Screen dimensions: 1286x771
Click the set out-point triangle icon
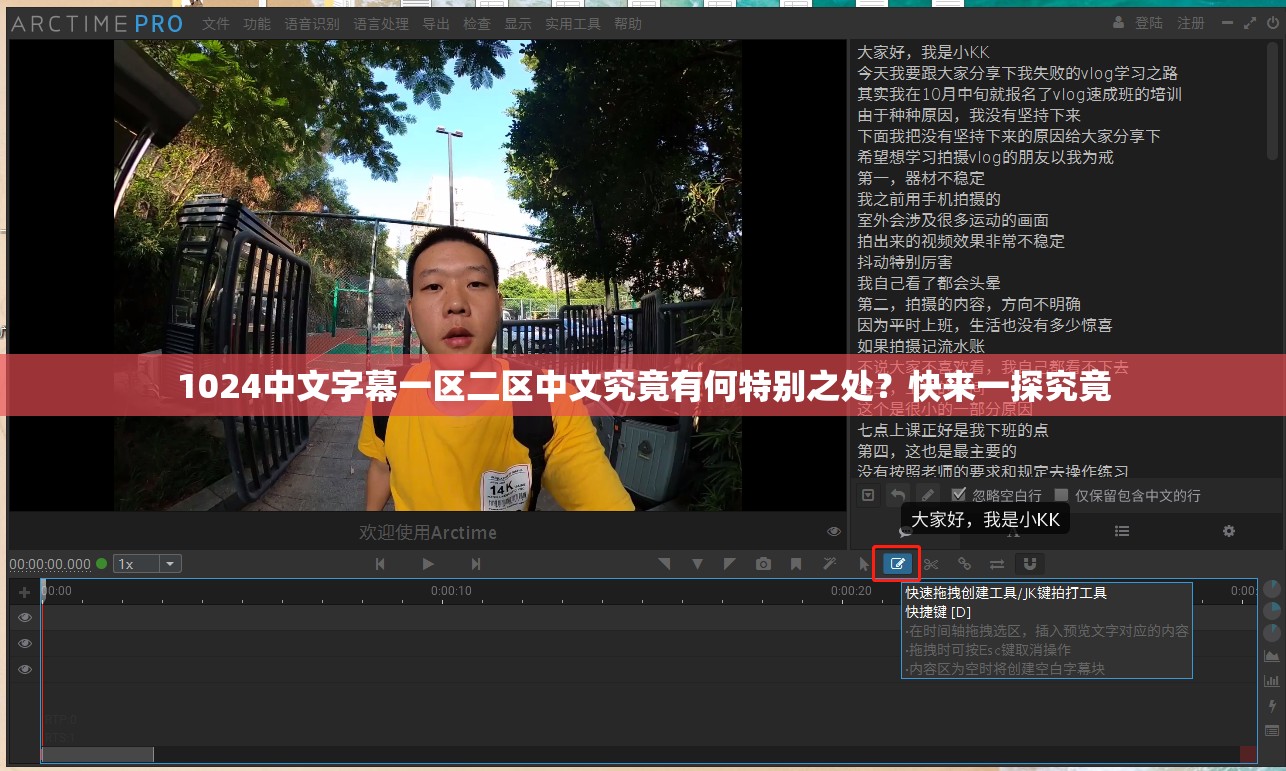coord(730,564)
